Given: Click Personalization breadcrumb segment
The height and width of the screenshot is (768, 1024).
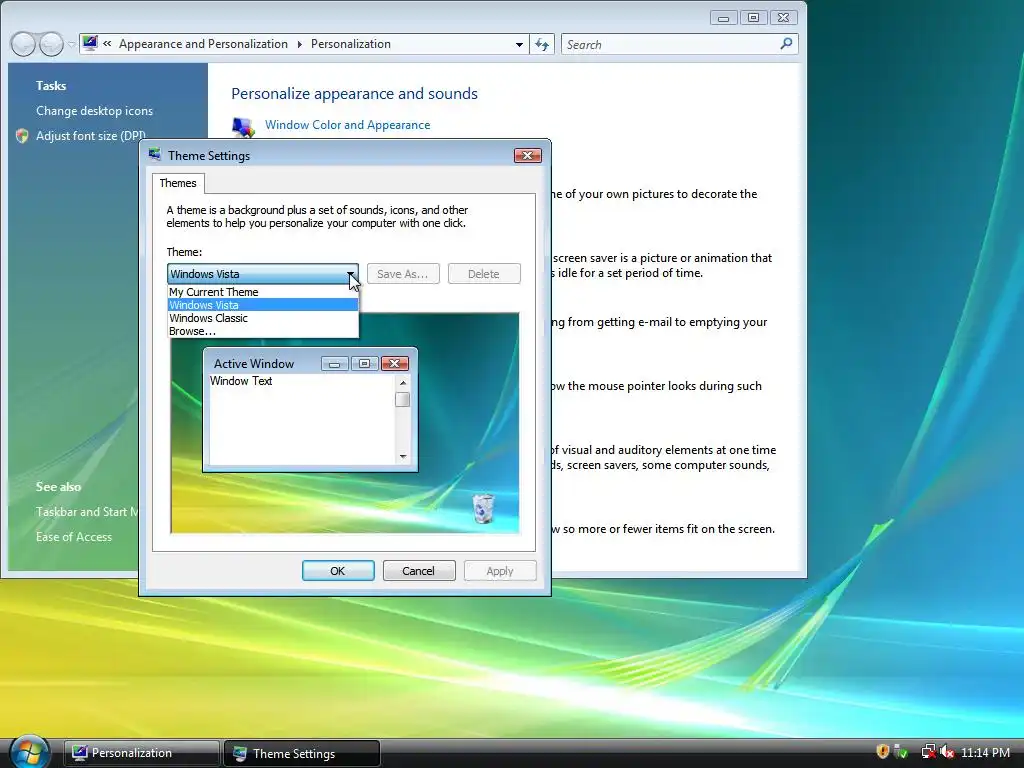Looking at the screenshot, I should (351, 44).
